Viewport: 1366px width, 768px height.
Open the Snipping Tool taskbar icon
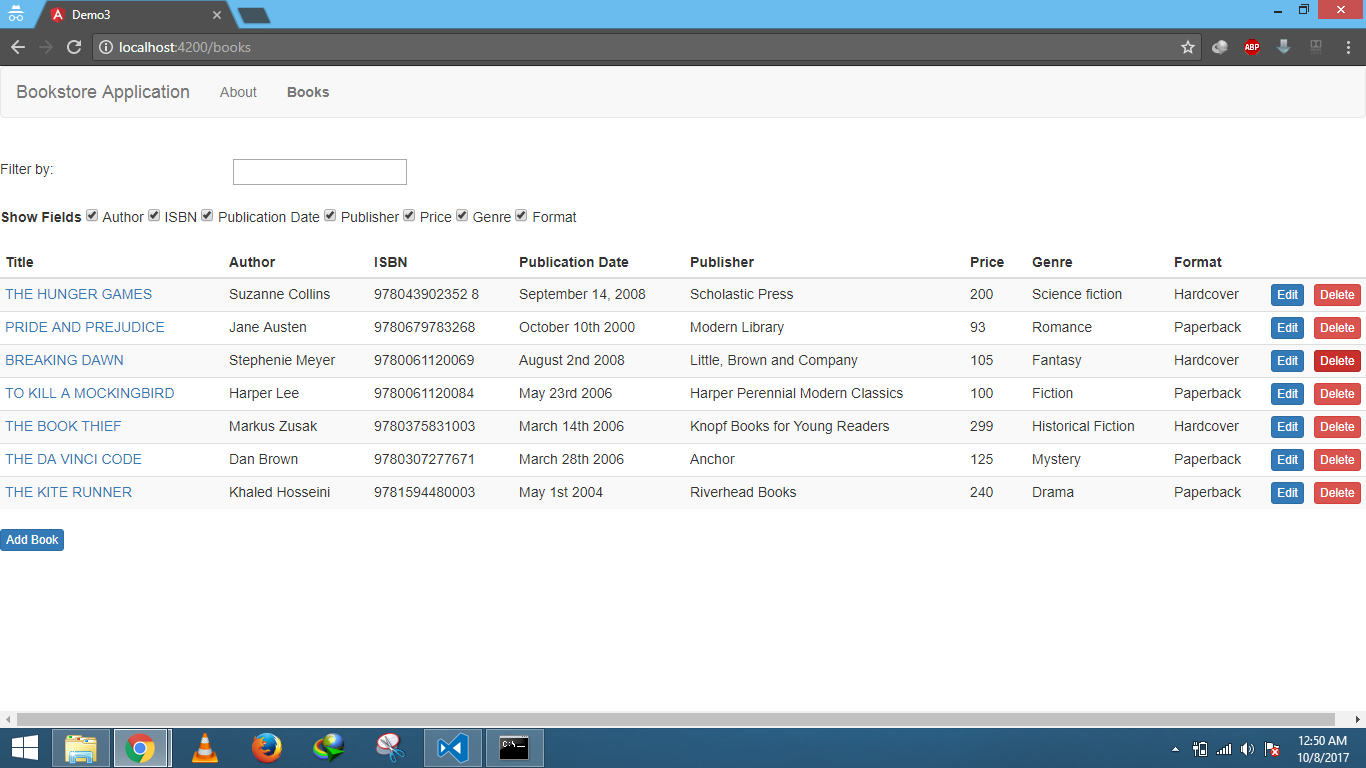pos(390,748)
